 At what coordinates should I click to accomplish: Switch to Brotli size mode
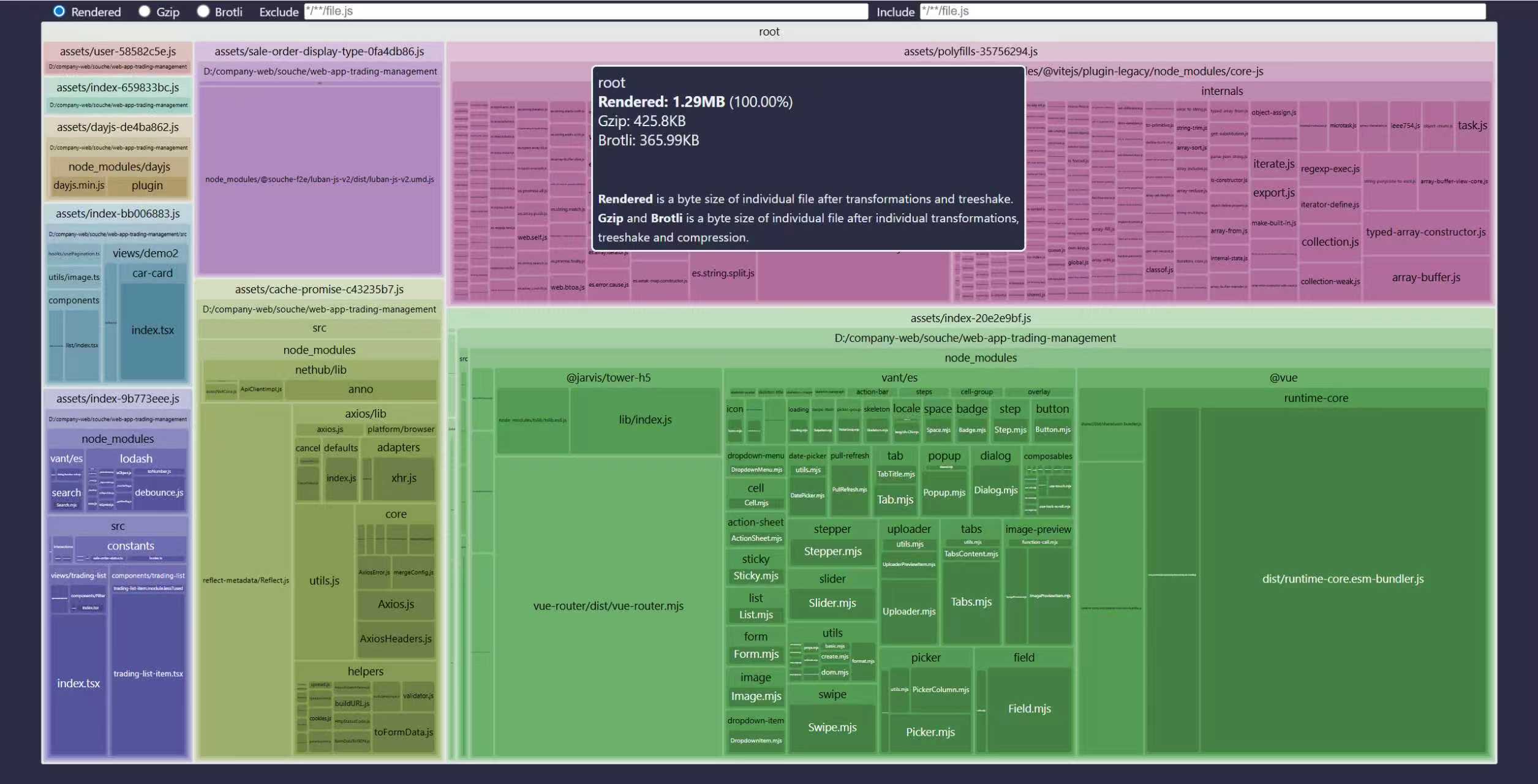click(203, 12)
